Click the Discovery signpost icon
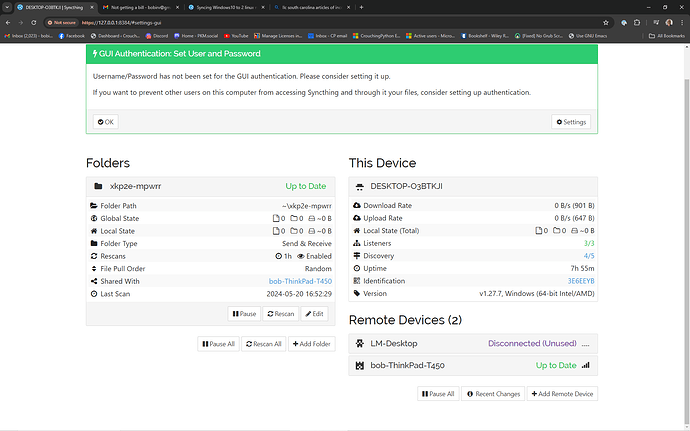 [357, 256]
